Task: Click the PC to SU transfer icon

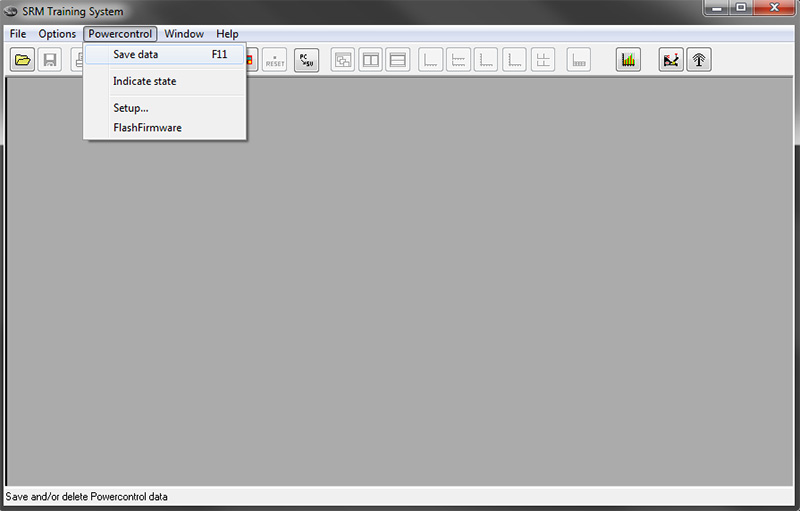Action: click(x=306, y=60)
